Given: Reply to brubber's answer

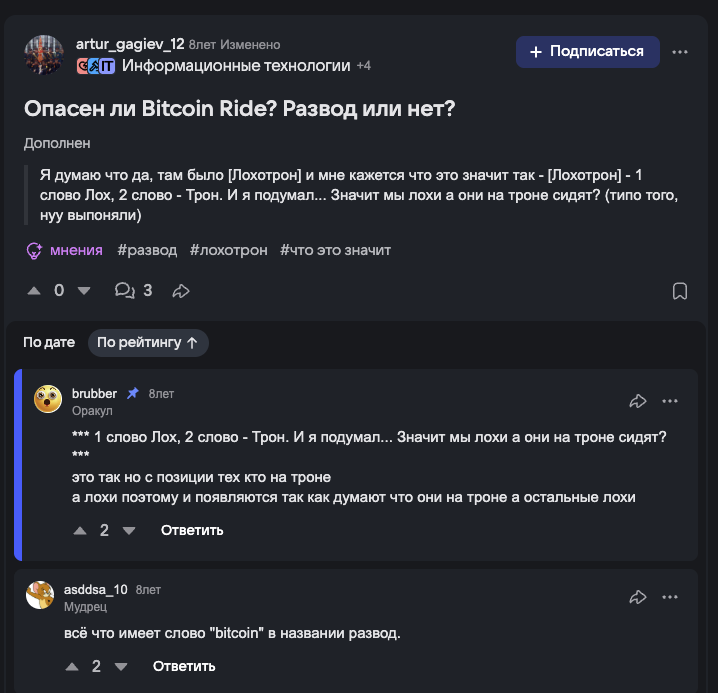Looking at the screenshot, I should (x=192, y=530).
